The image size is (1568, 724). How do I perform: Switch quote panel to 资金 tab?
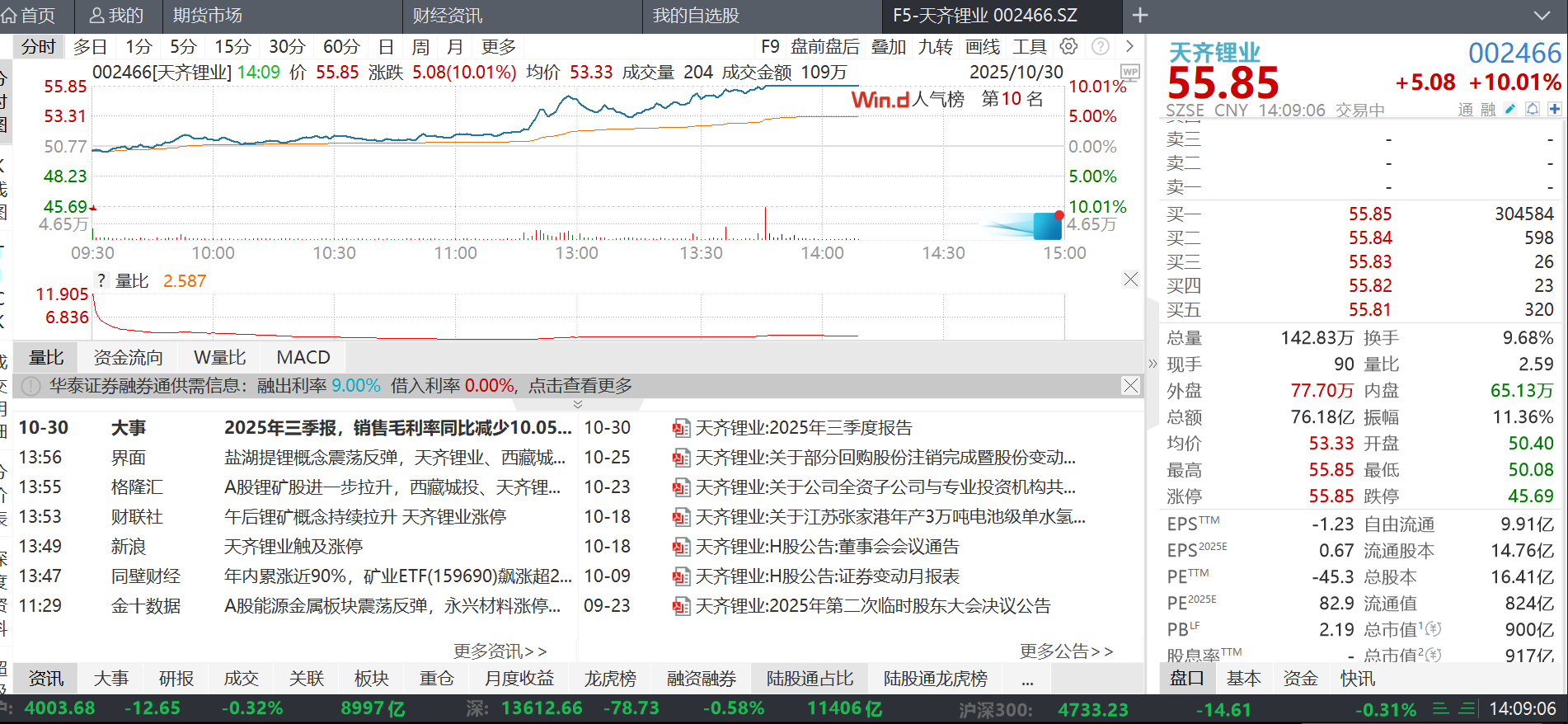coord(1300,679)
